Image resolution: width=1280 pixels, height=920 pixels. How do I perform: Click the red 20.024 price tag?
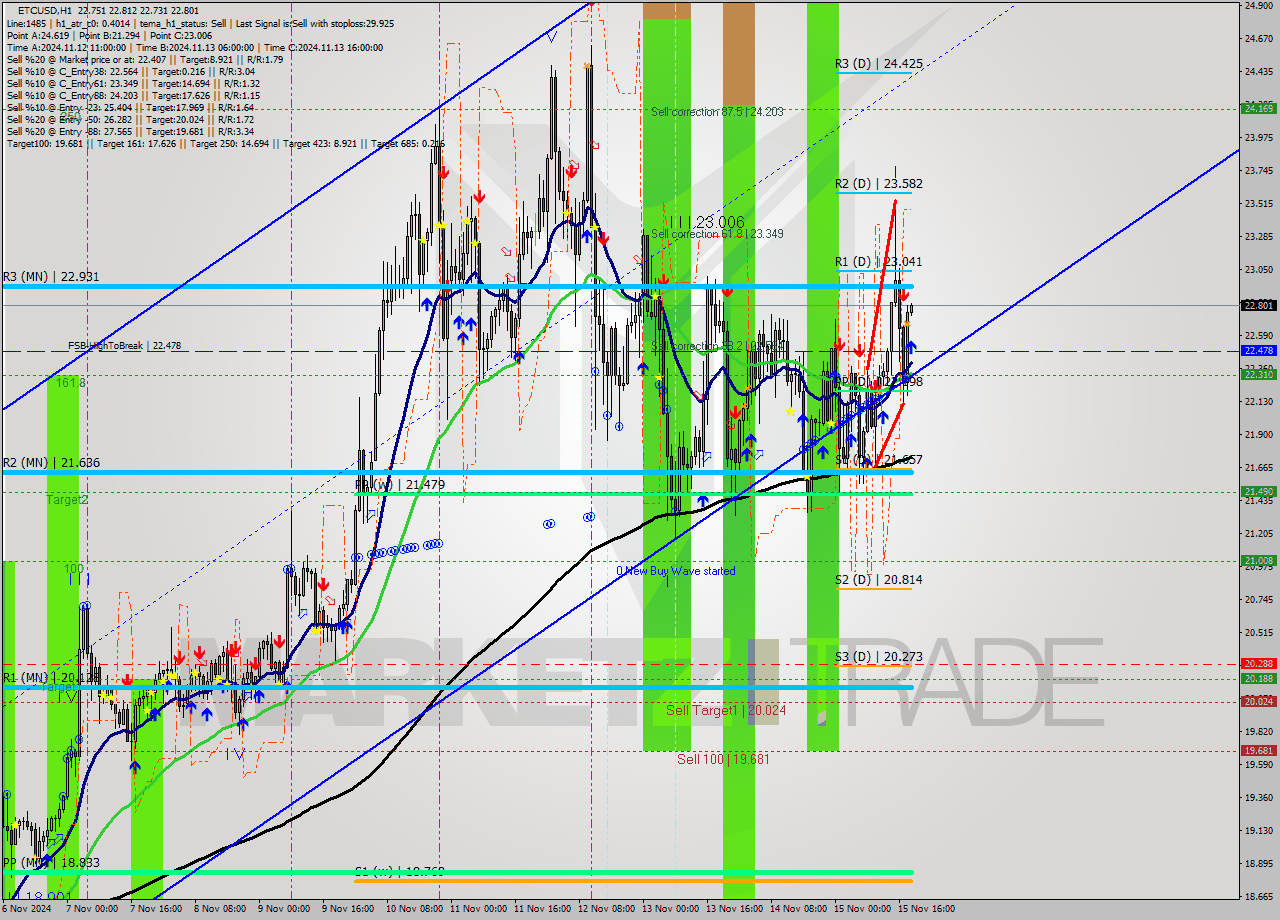pos(1257,702)
